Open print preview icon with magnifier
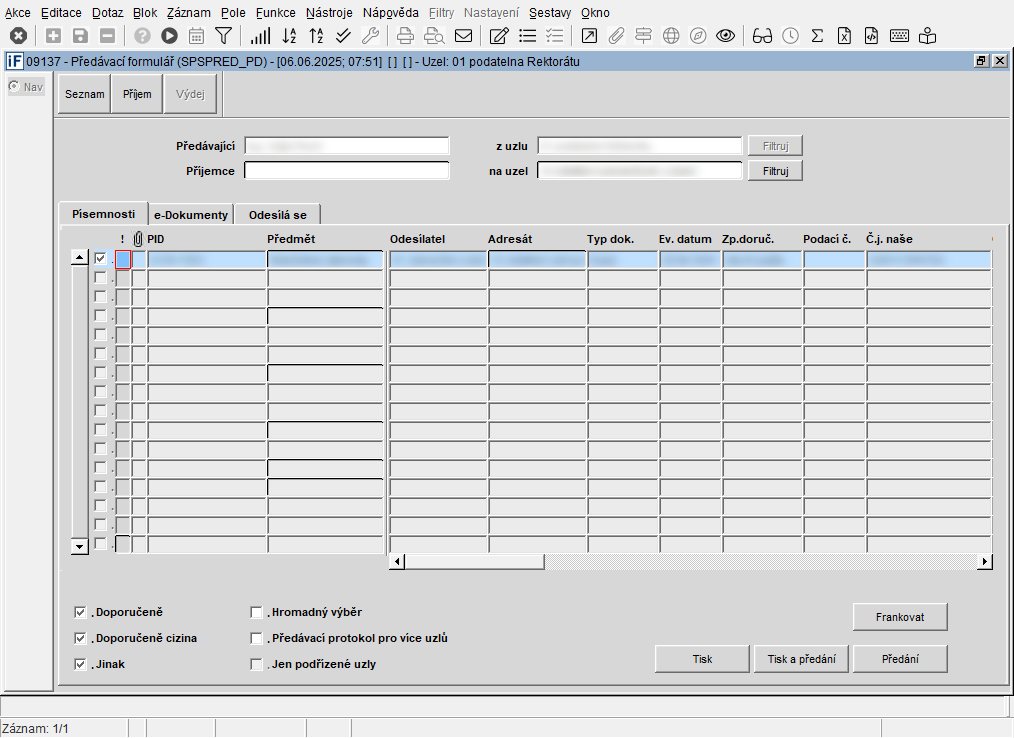Viewport: 1014px width, 738px height. (434, 36)
